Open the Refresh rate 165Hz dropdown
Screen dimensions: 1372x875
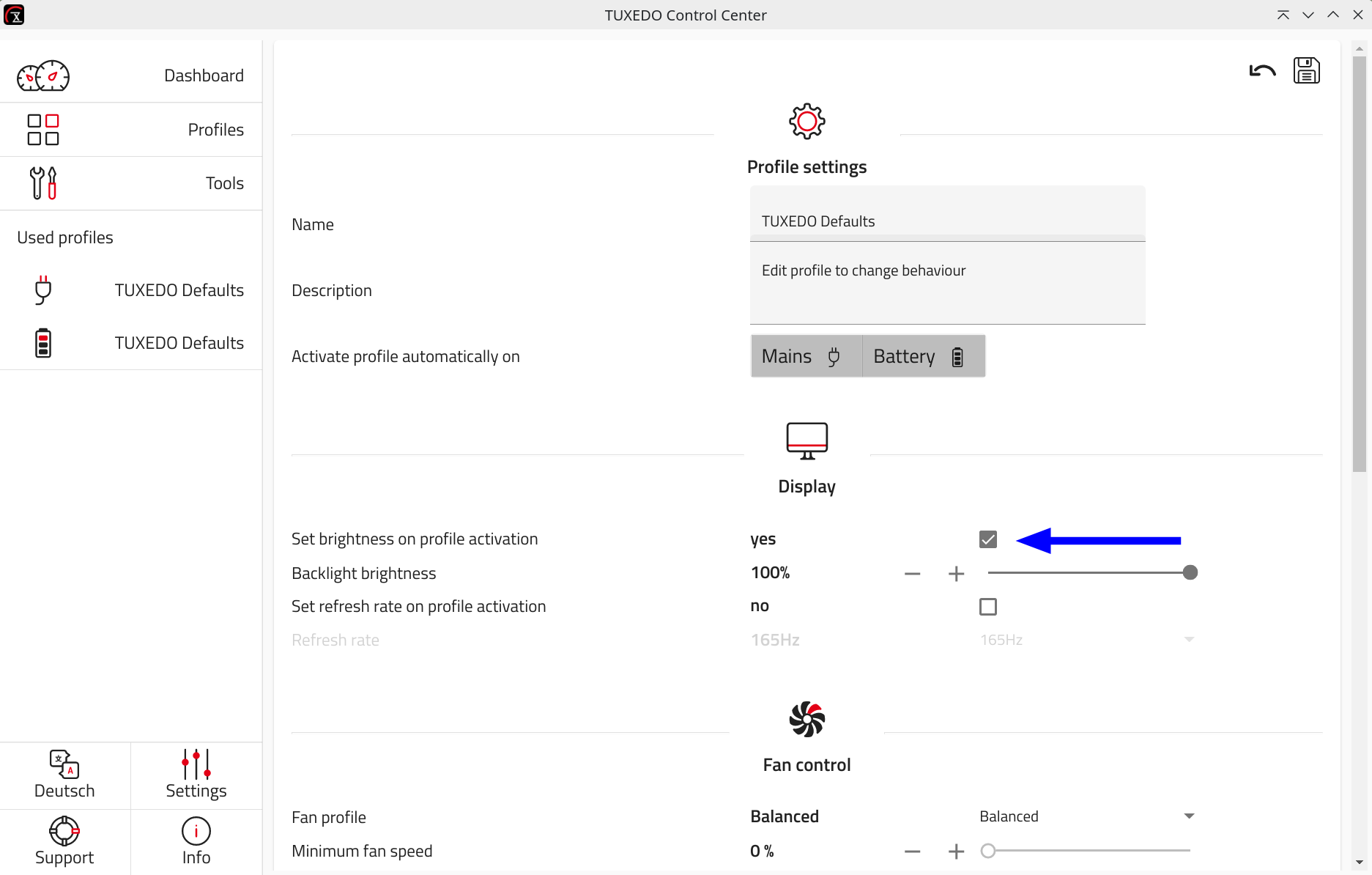tap(1087, 640)
